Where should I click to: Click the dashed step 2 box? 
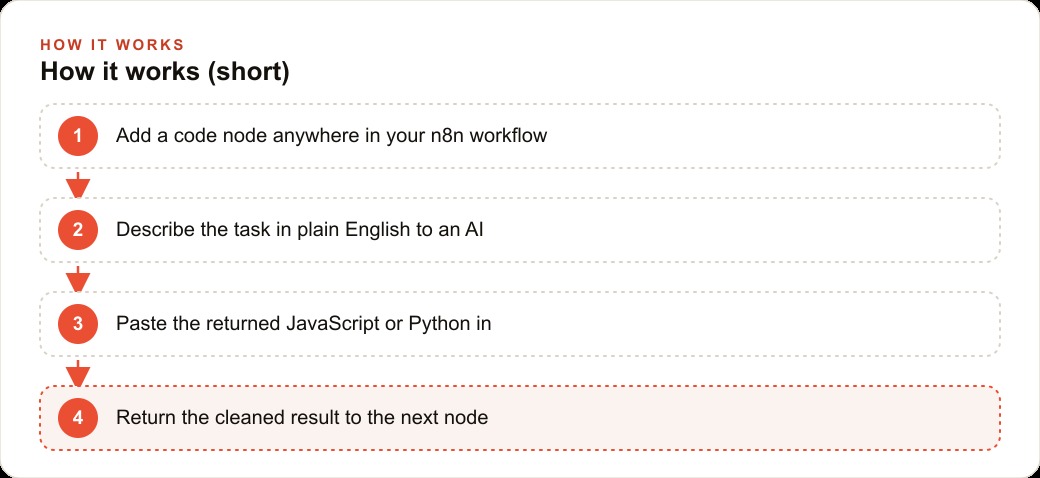[520, 230]
